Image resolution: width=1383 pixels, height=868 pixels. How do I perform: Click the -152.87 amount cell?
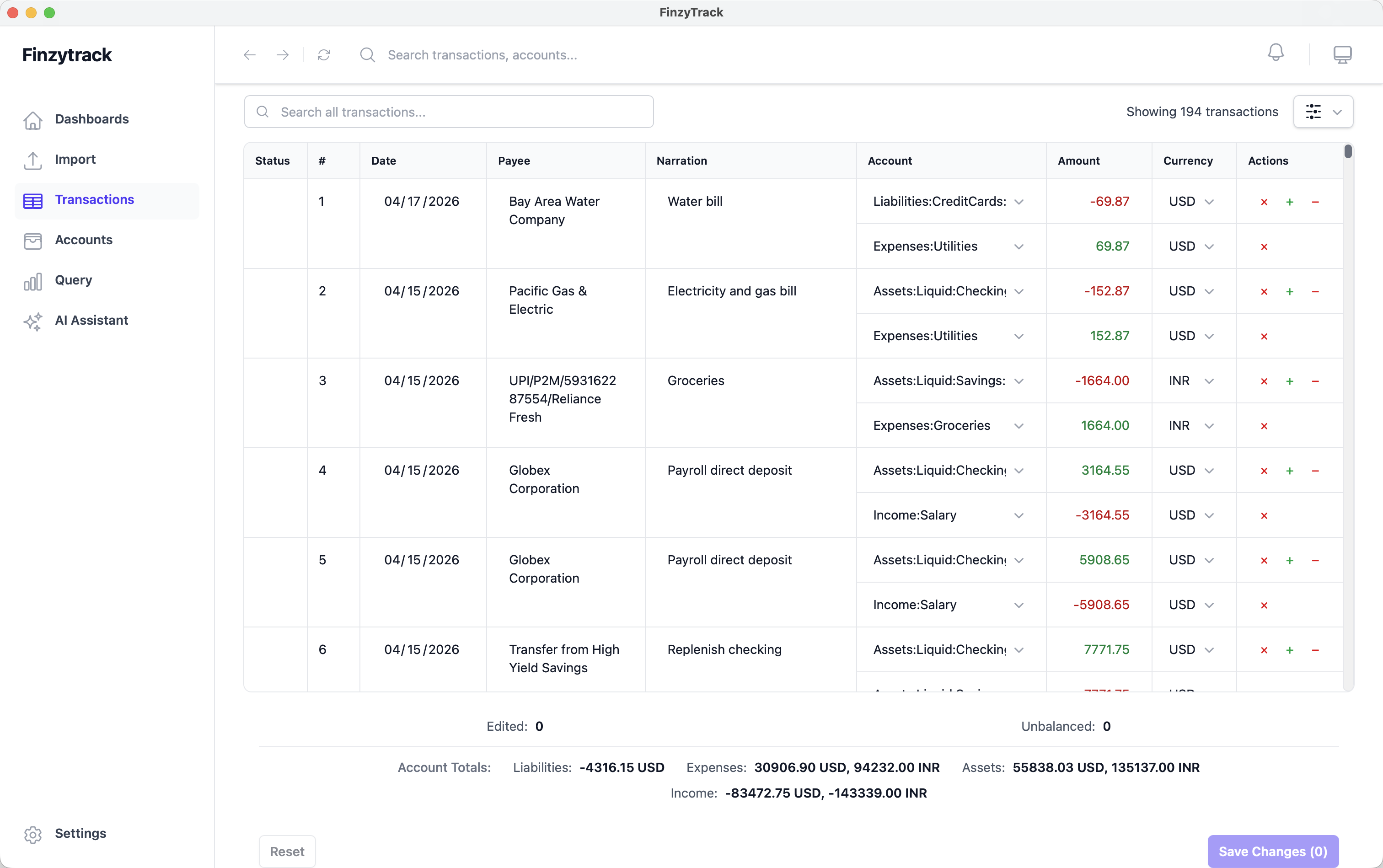click(1106, 291)
